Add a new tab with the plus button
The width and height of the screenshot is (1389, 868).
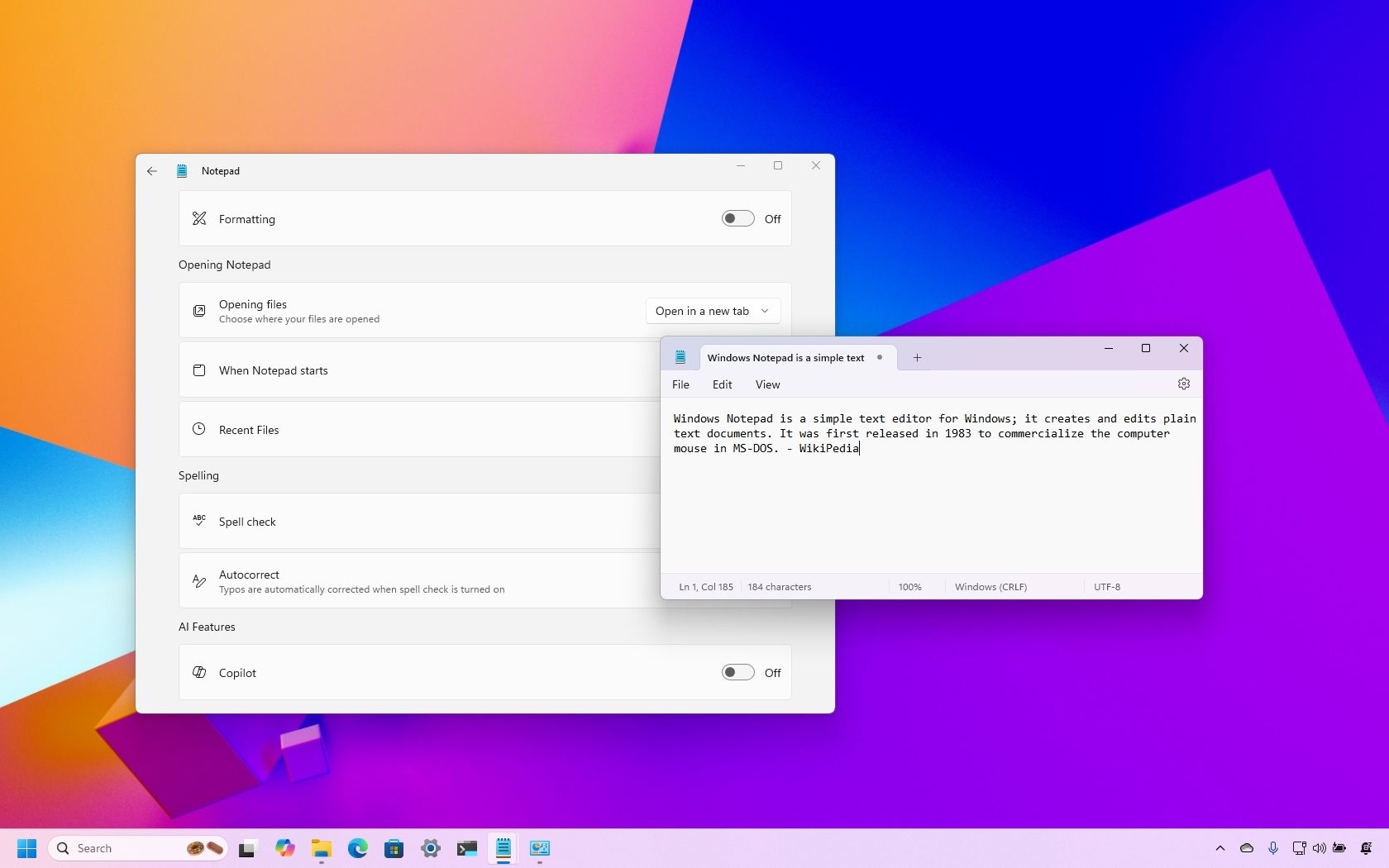[x=916, y=357]
